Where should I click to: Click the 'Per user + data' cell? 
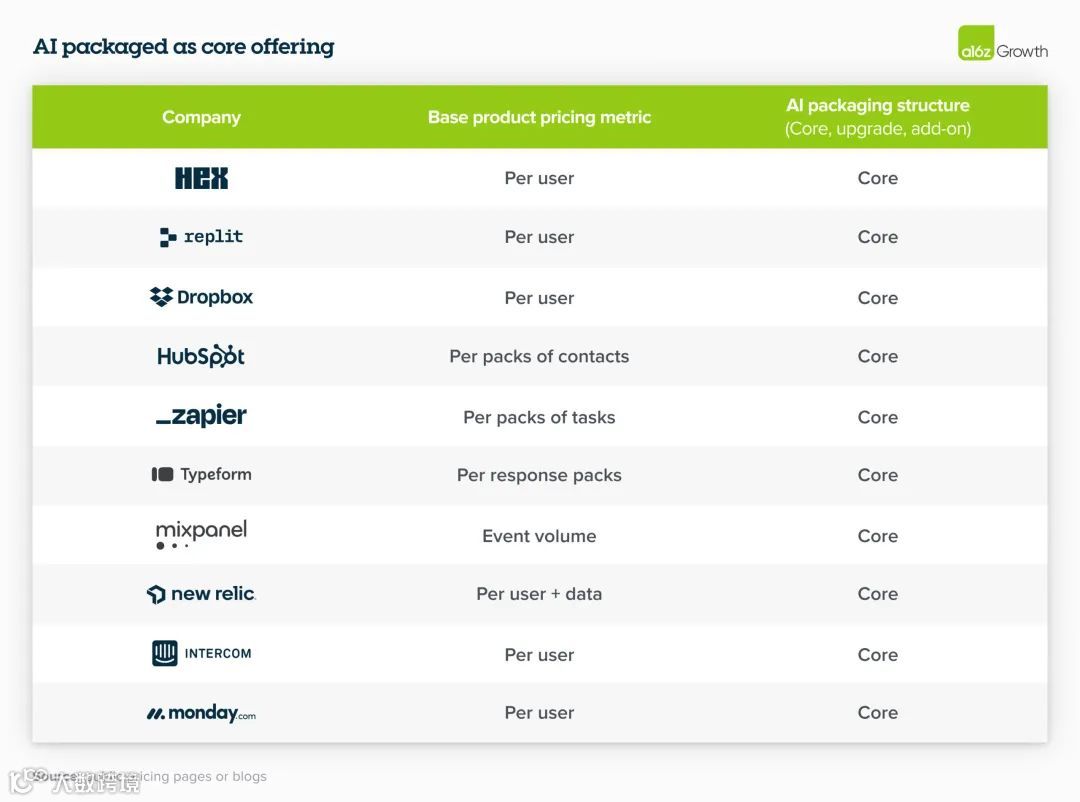[539, 594]
